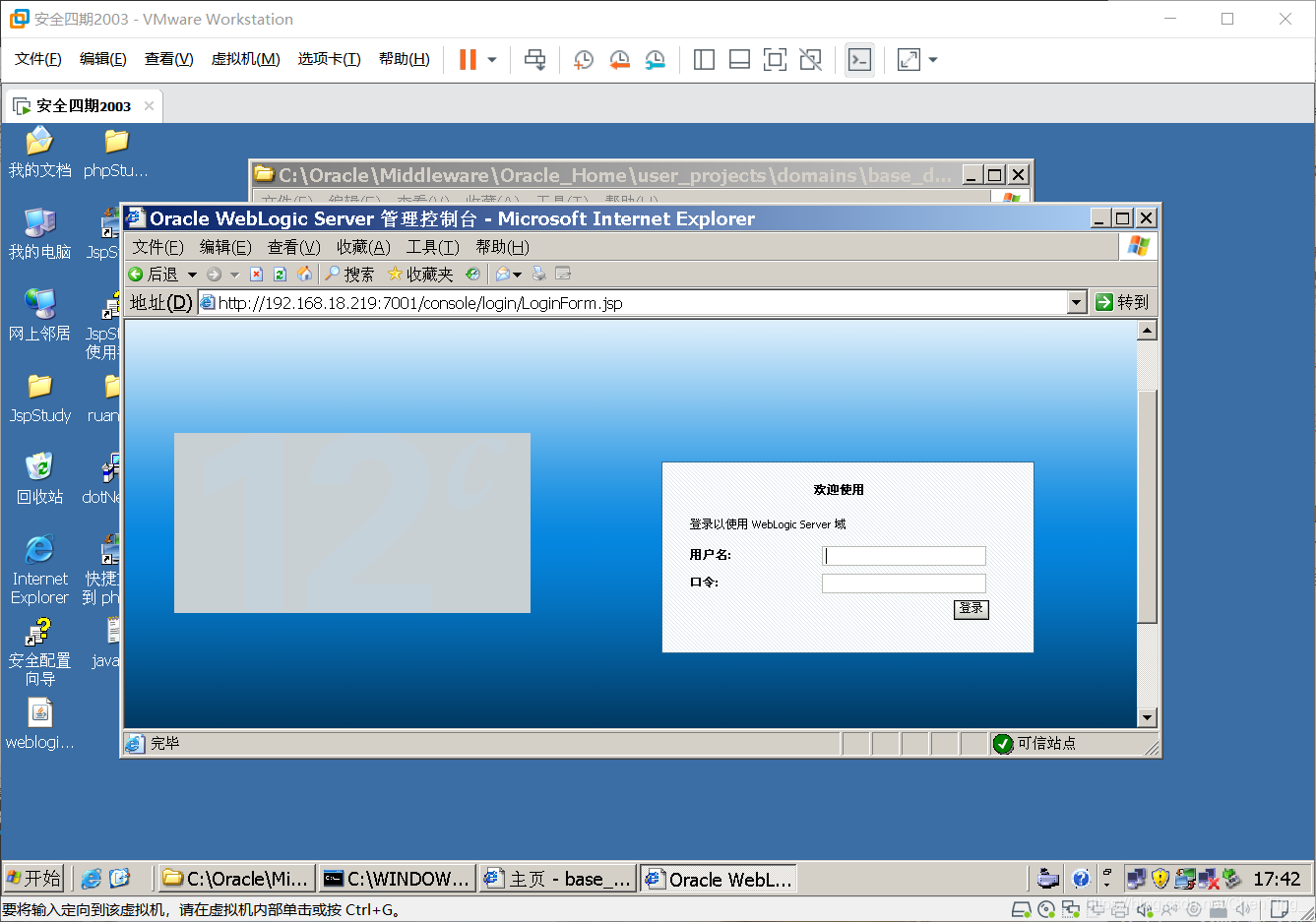Viewport: 1316px width, 922px height.
Task: Click the IE mail envelope icon
Action: tap(503, 275)
